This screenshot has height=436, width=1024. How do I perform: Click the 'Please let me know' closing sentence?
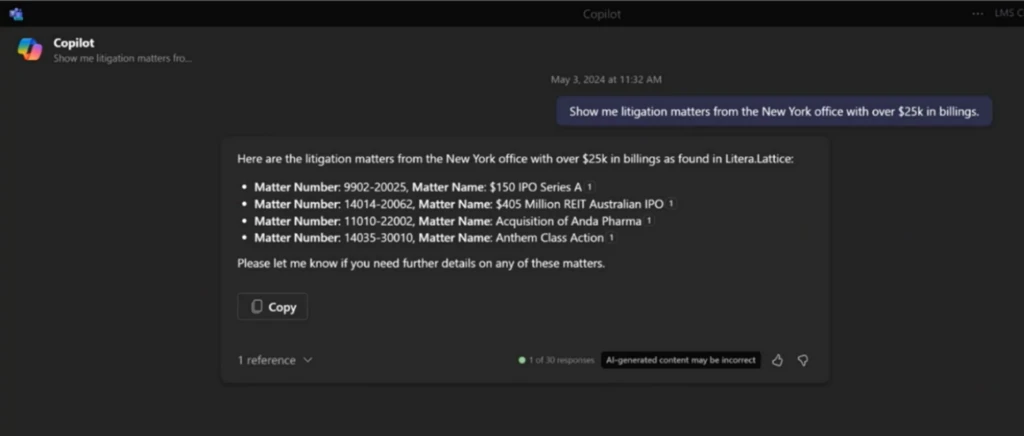point(421,264)
